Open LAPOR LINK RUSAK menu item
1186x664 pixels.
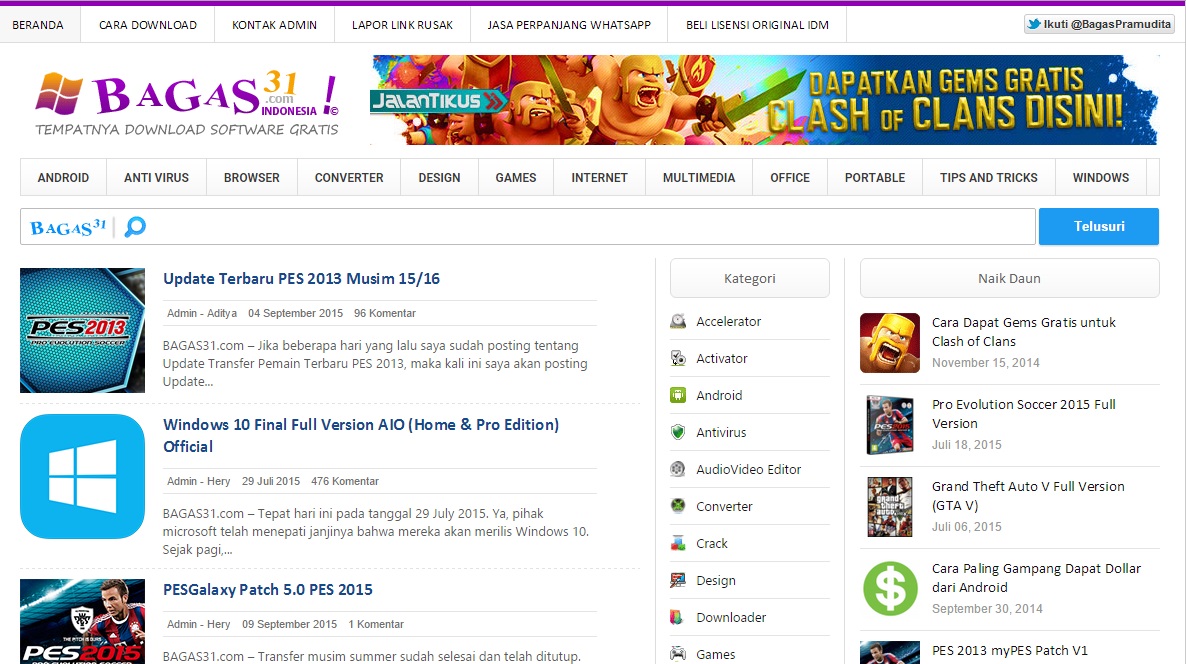402,25
